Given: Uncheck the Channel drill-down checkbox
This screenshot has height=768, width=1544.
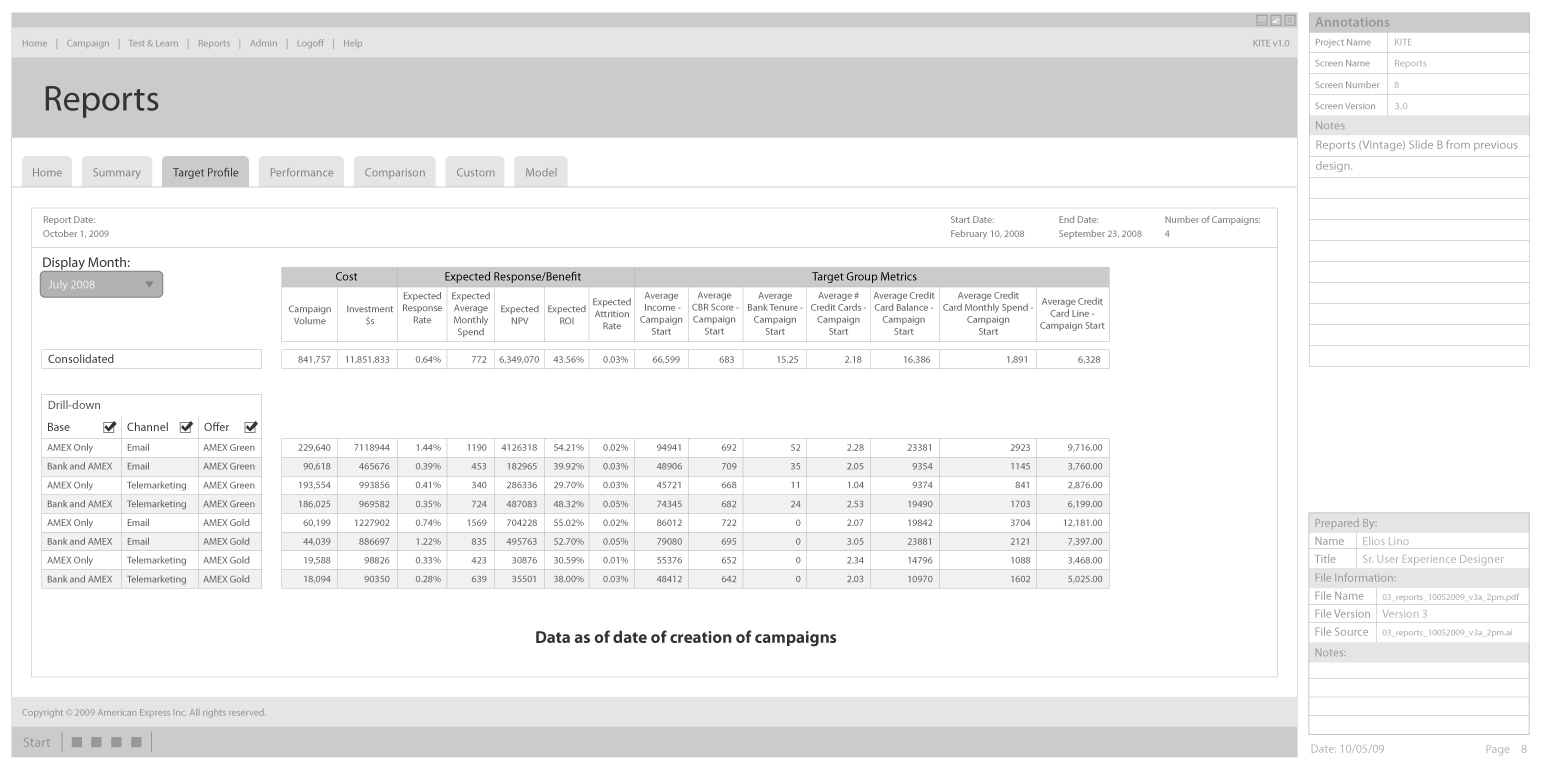Looking at the screenshot, I should point(185,428).
